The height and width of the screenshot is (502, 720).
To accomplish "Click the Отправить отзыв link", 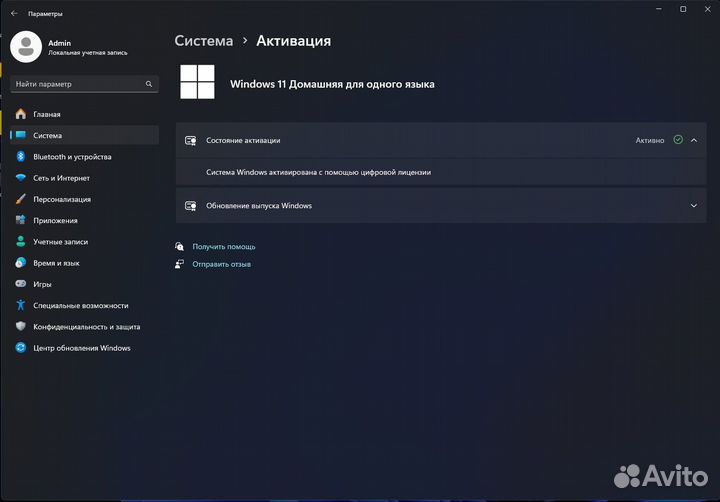I will pos(222,264).
